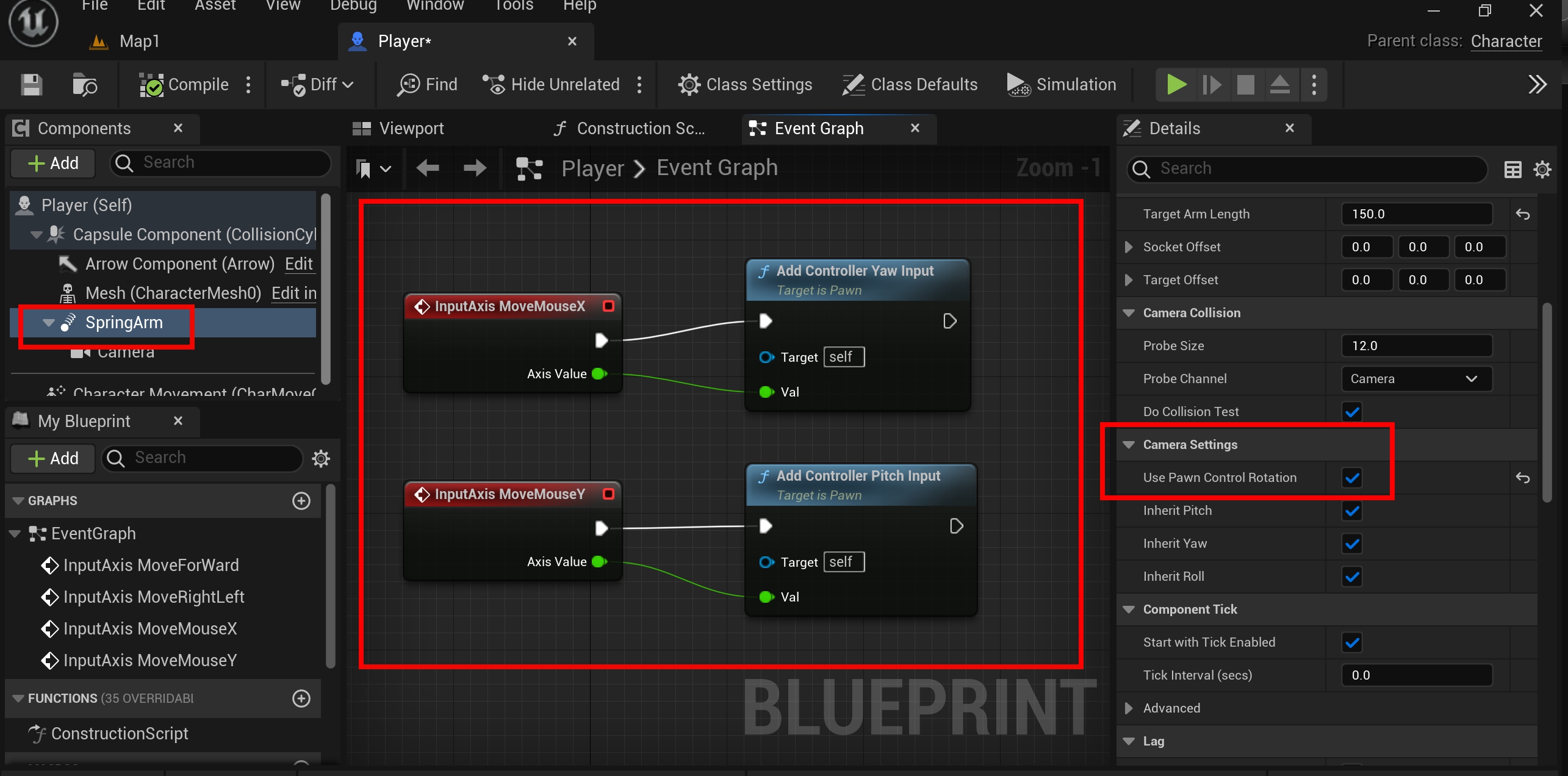Start Simulation mode

(x=1062, y=85)
